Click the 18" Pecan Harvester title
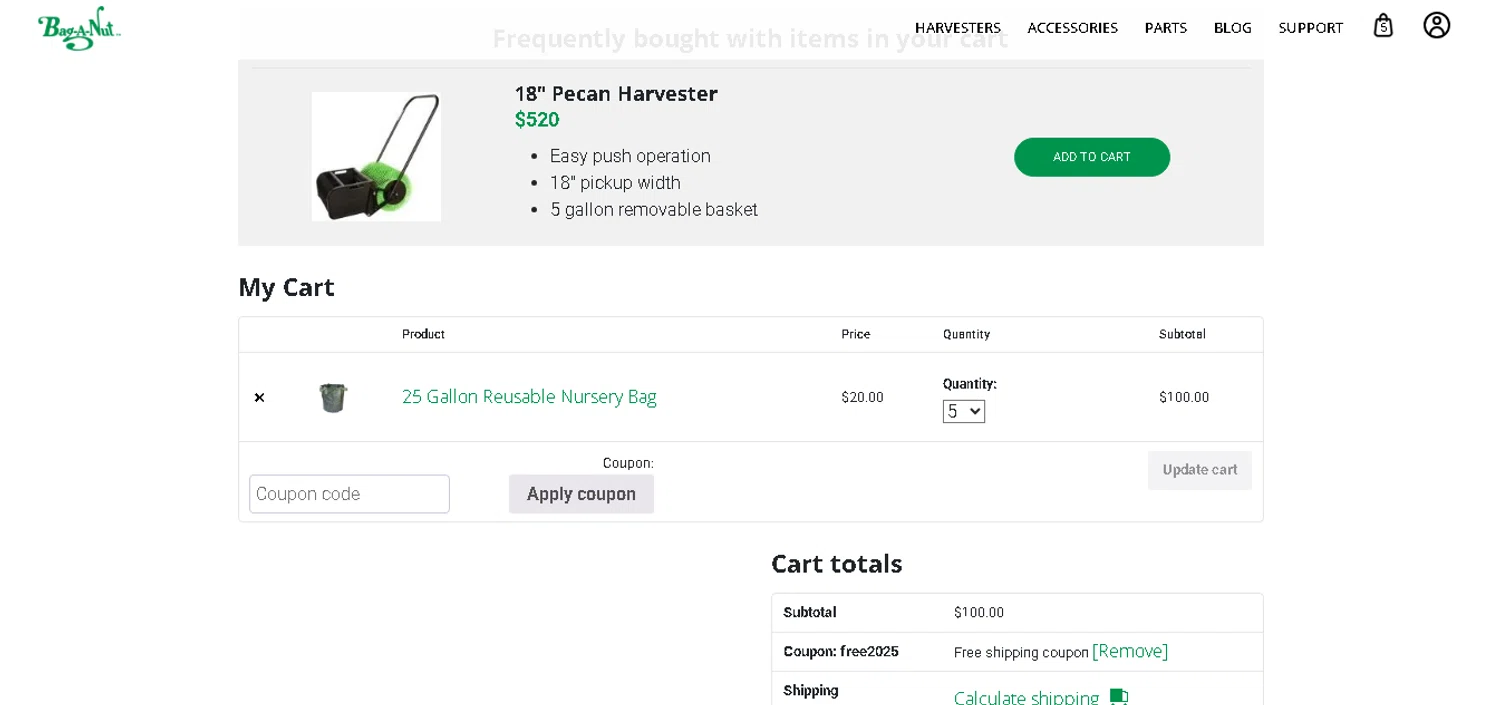 (x=616, y=94)
